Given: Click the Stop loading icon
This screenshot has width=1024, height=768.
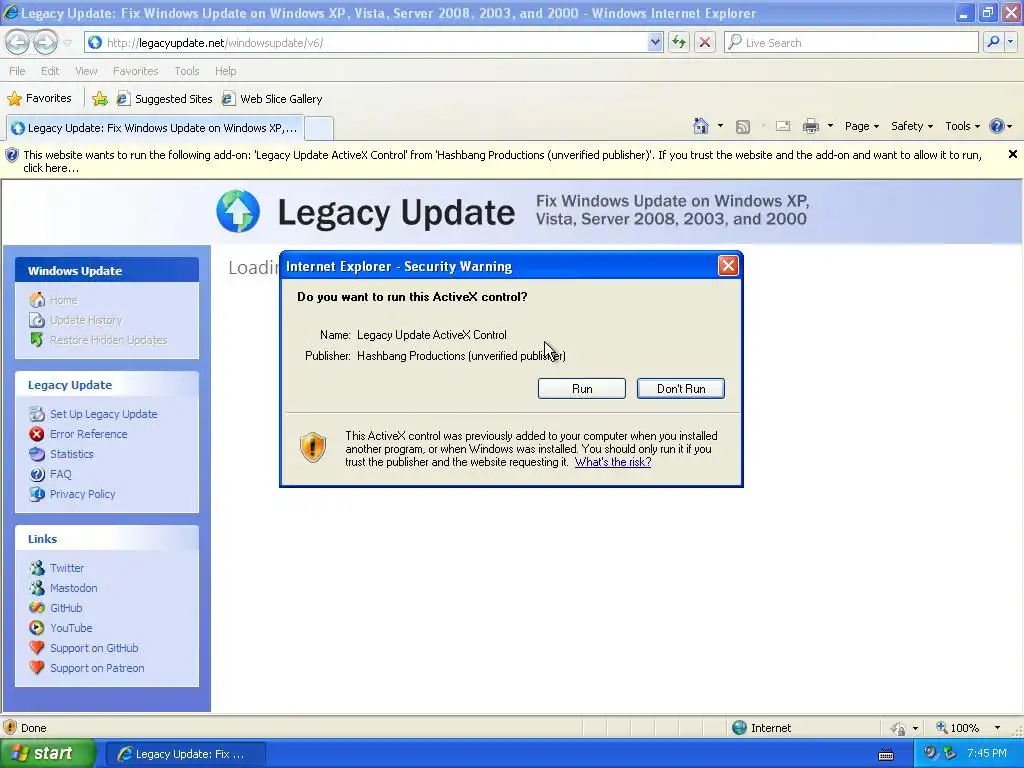Looking at the screenshot, I should tap(705, 42).
